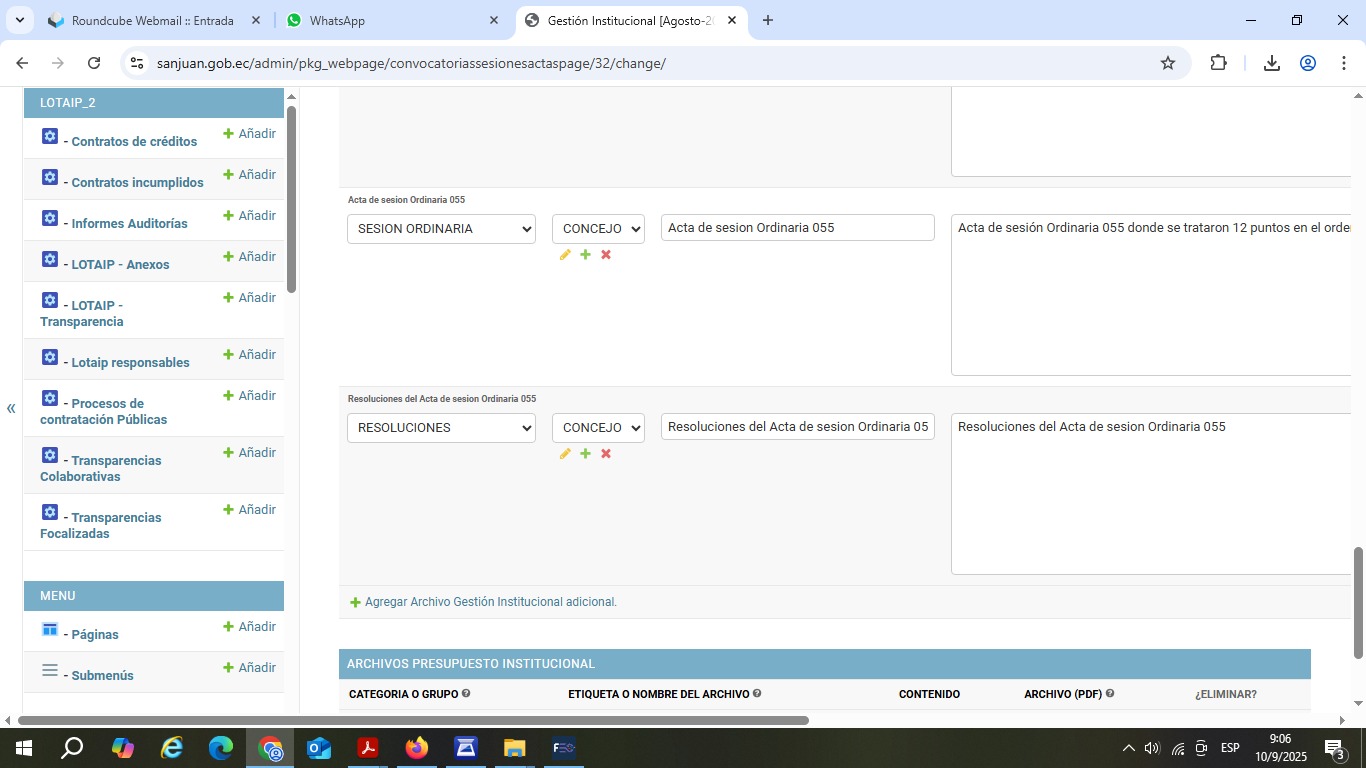1366x768 pixels.
Task: Click Agregar Archivo Gestión Institucional adicional link
Action: [x=490, y=602]
